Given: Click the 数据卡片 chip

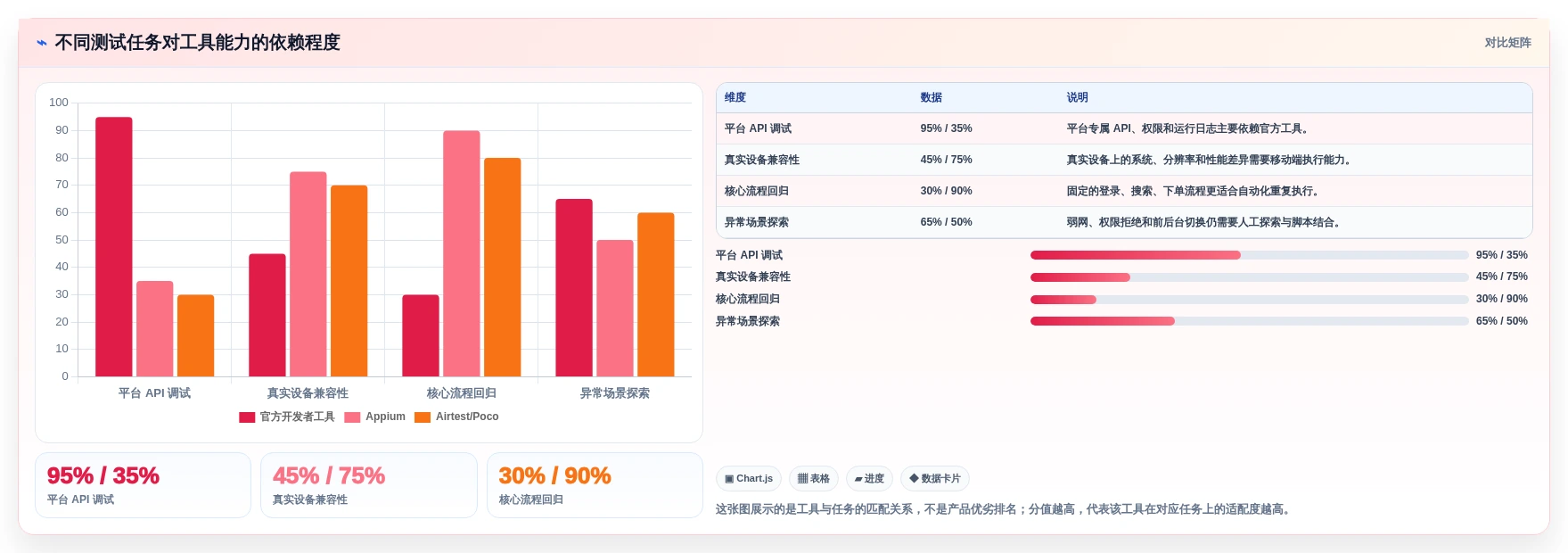Looking at the screenshot, I should coord(935,479).
